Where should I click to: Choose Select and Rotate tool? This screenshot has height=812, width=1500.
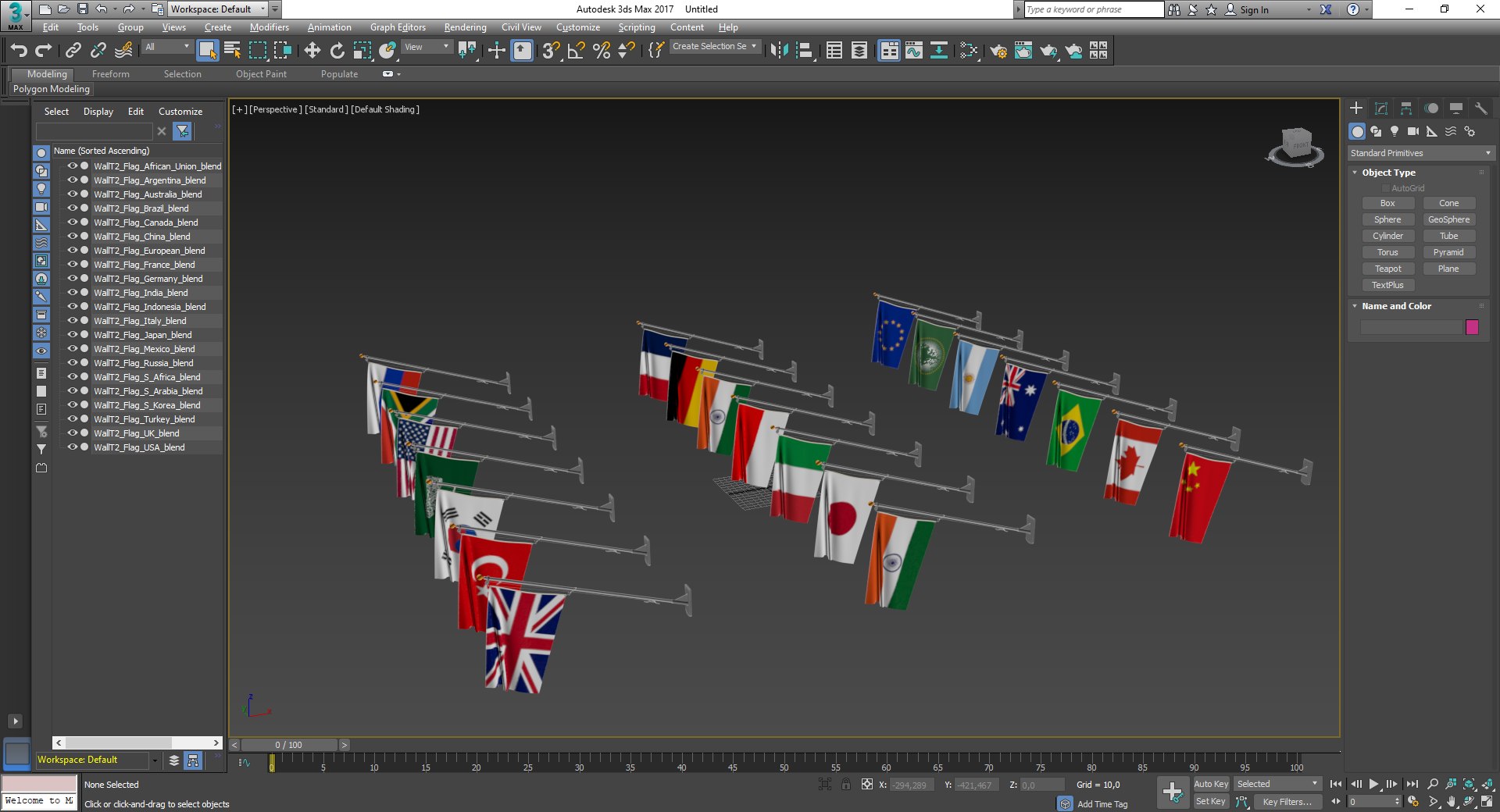pos(337,51)
